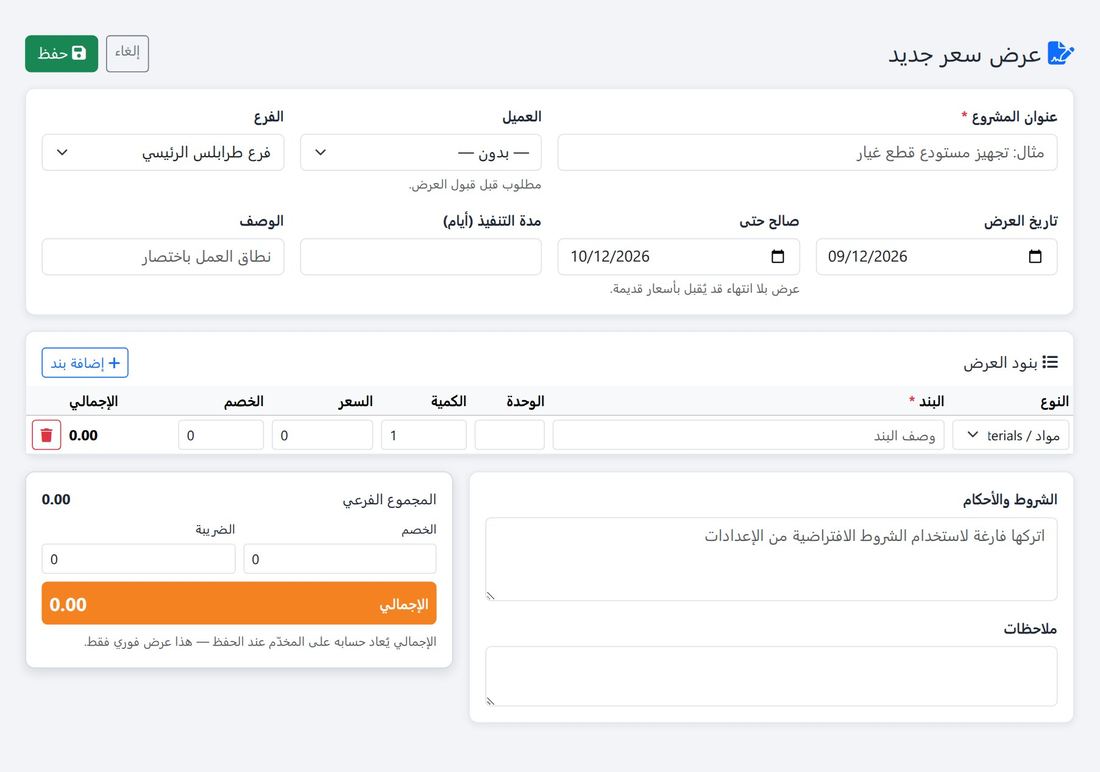Screen dimensions: 1100x772
Task: Click the item row total 0.00
Action: pos(83,435)
